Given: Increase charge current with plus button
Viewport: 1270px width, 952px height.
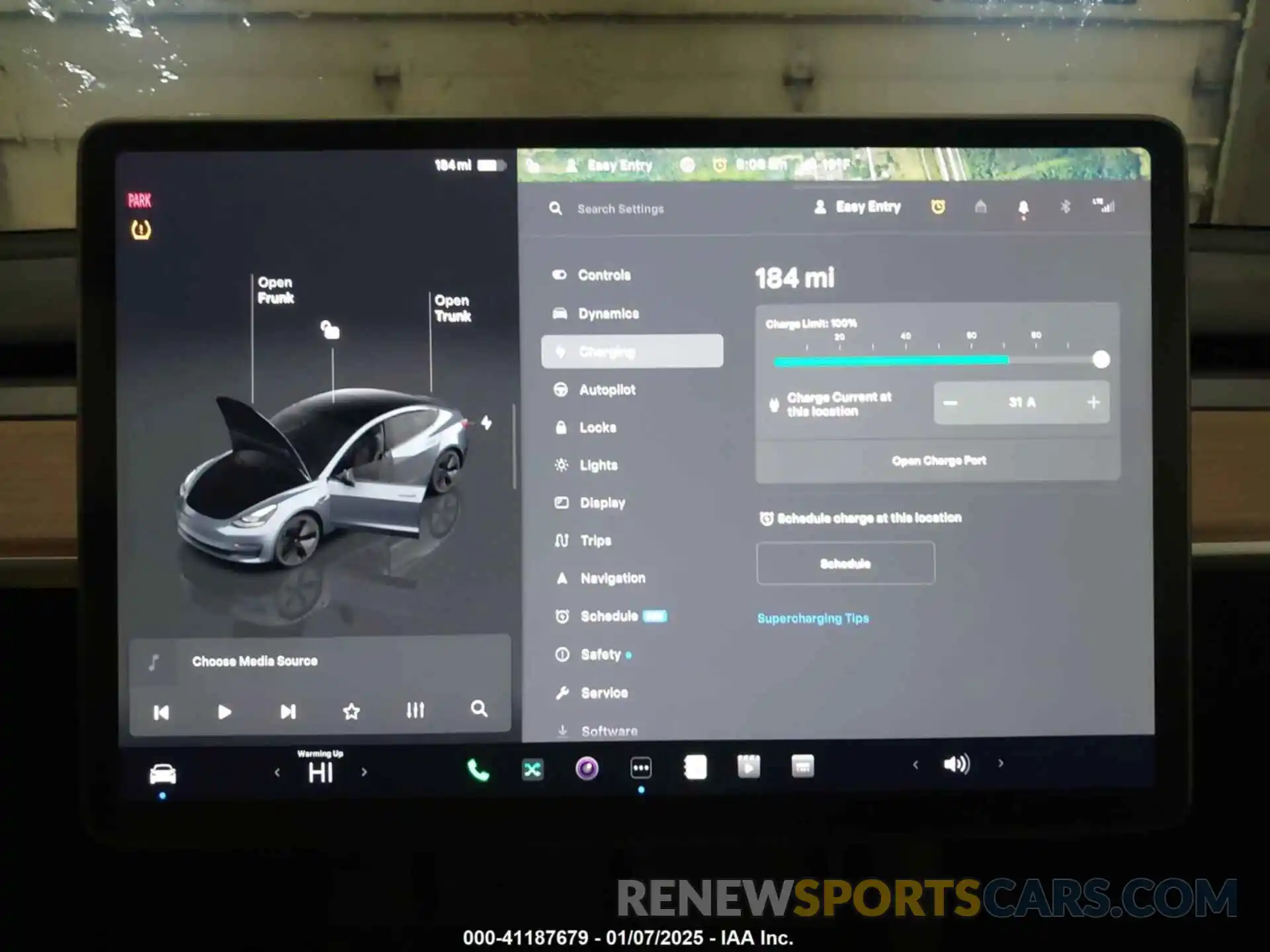Looking at the screenshot, I should tap(1093, 402).
